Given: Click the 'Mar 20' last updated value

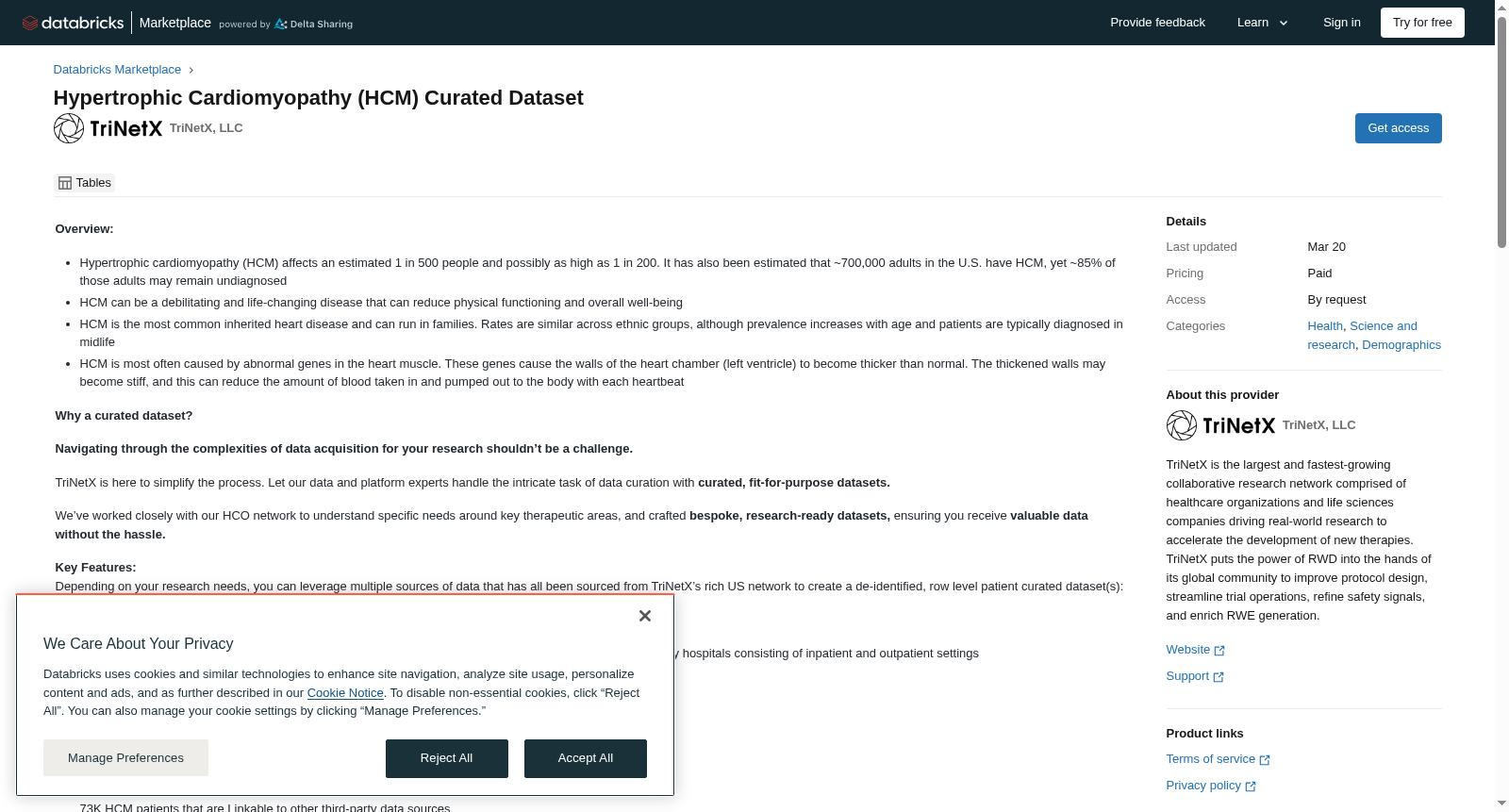Looking at the screenshot, I should pos(1326,247).
